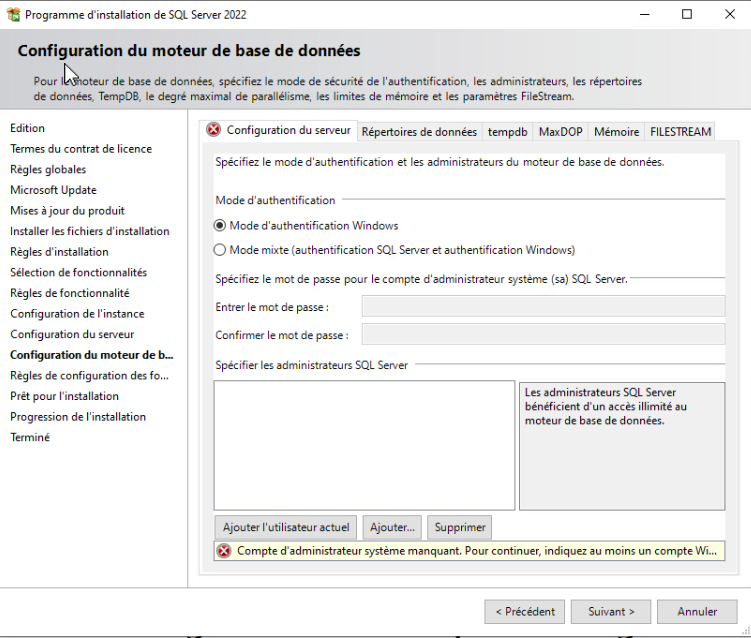Click Sélection de fonctionnalités step

tap(78, 273)
